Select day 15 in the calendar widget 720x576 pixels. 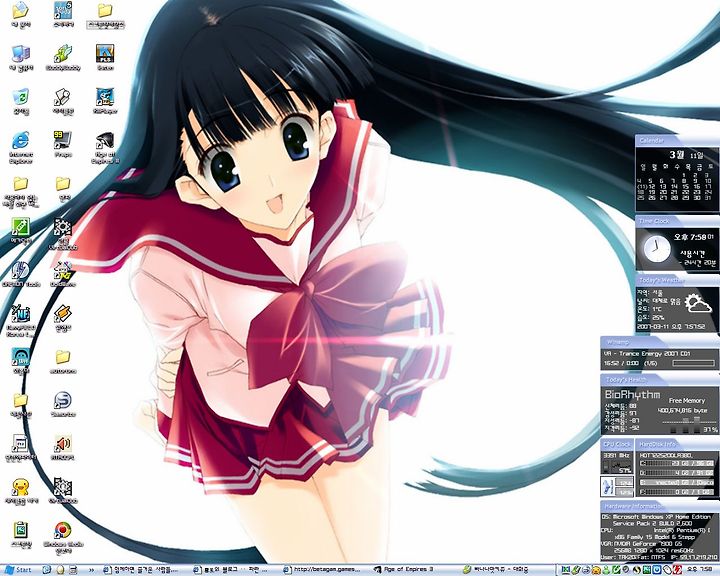pyautogui.click(x=686, y=187)
